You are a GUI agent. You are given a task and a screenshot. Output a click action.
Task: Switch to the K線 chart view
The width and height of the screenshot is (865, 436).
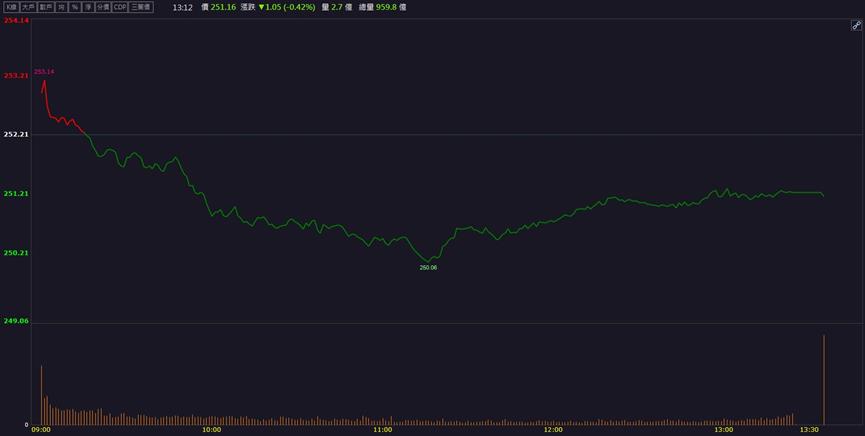[11, 7]
